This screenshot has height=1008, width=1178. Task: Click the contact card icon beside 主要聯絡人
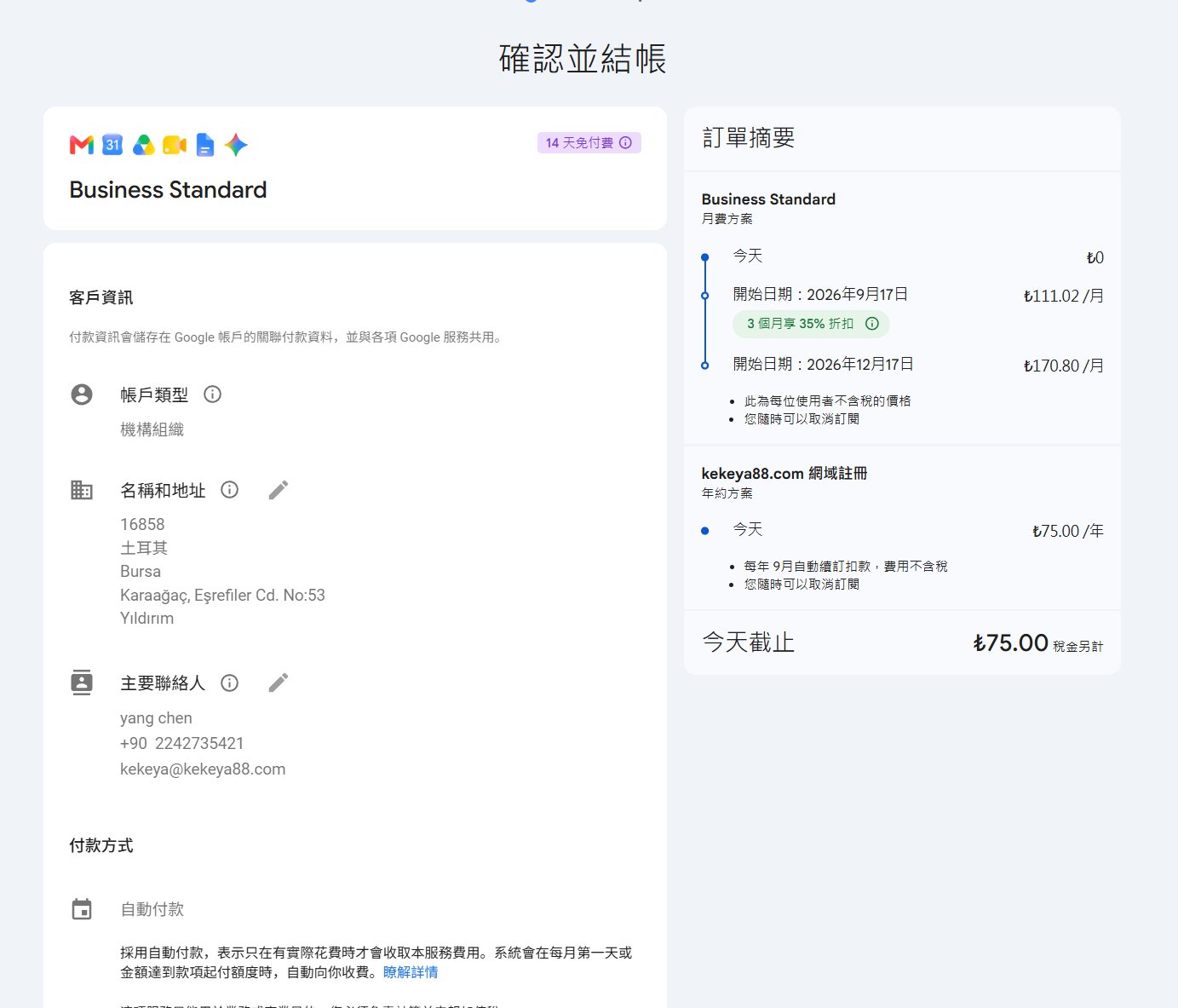pyautogui.click(x=82, y=683)
